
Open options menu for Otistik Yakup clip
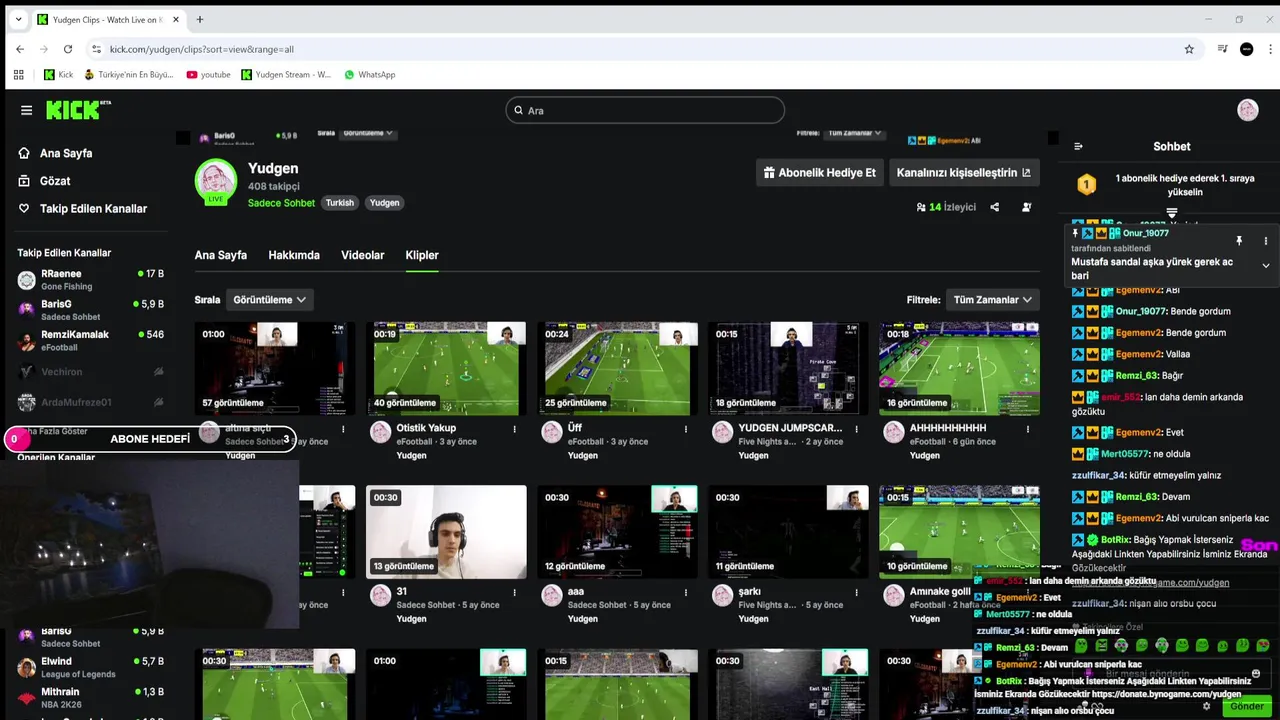(x=515, y=429)
